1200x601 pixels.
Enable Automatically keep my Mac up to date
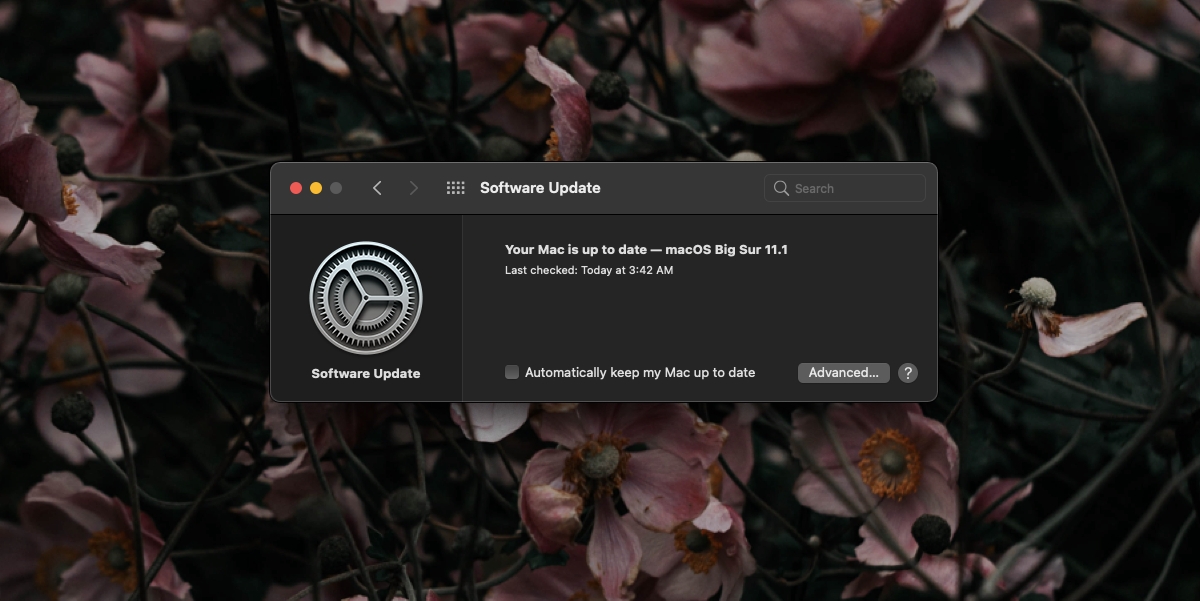[x=512, y=372]
